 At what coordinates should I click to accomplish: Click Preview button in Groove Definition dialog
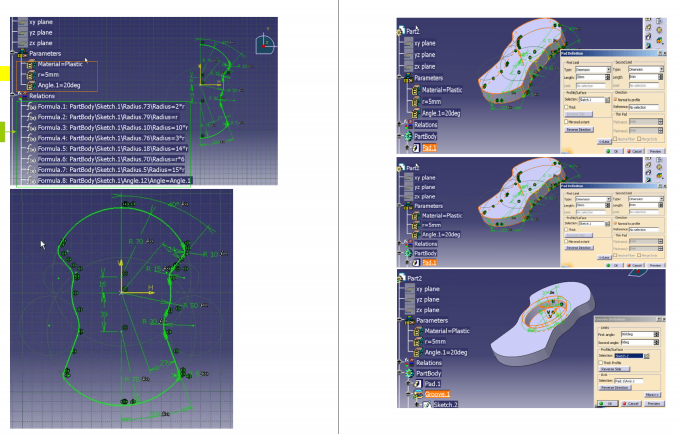[653, 404]
